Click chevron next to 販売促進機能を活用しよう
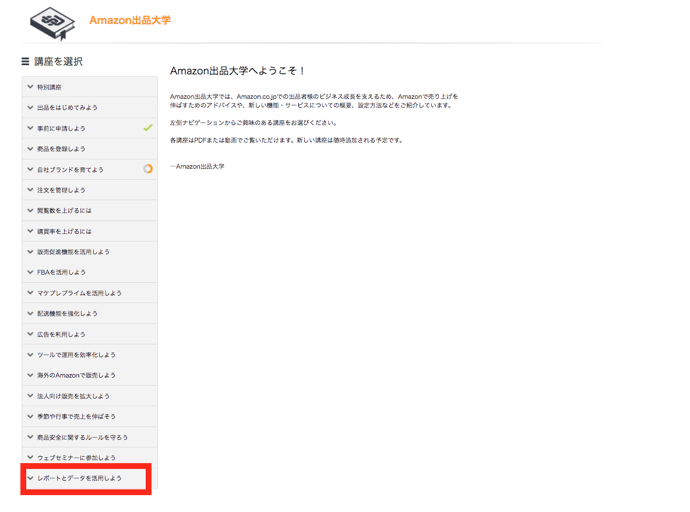The height and width of the screenshot is (512, 690). click(x=30, y=252)
